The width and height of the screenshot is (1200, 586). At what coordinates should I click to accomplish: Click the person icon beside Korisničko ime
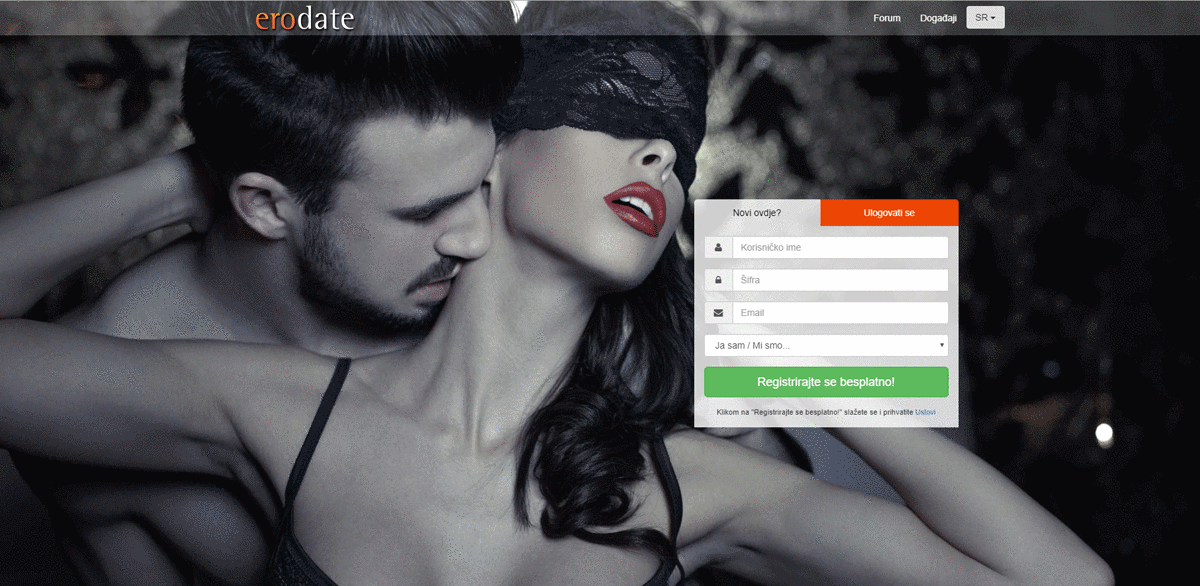coord(718,246)
